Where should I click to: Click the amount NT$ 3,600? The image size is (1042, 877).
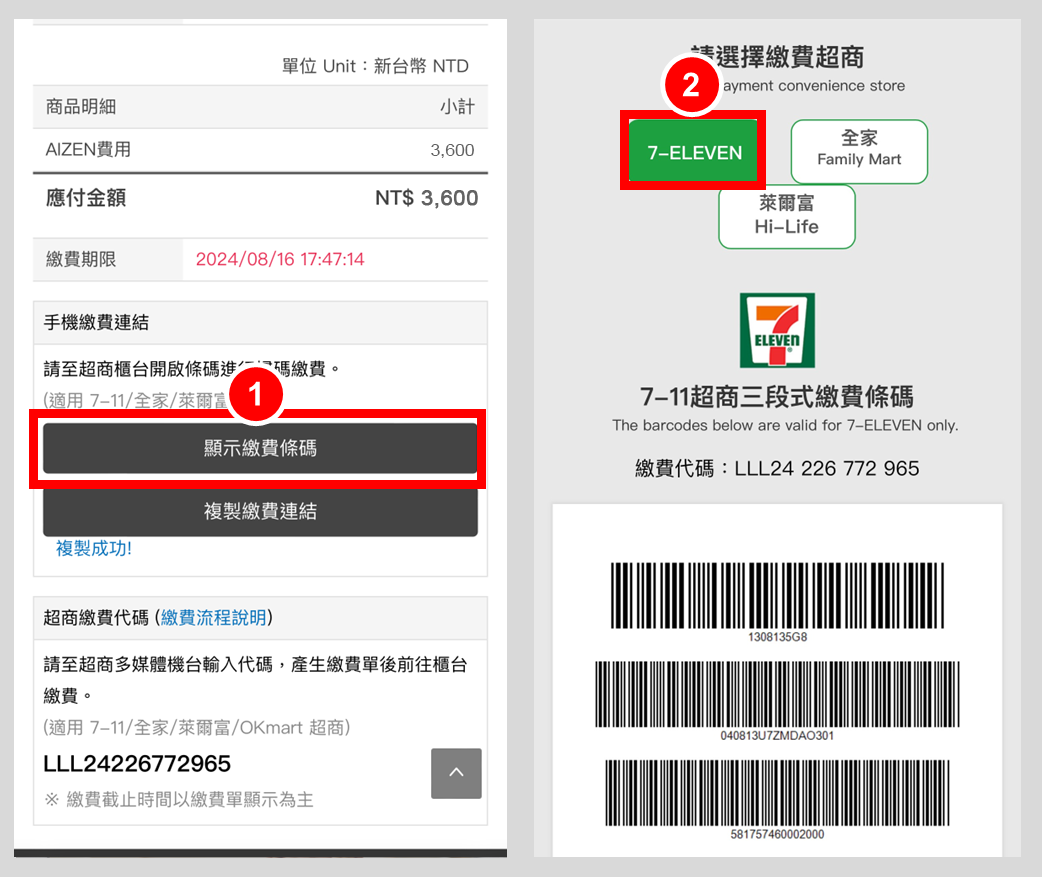(x=426, y=198)
